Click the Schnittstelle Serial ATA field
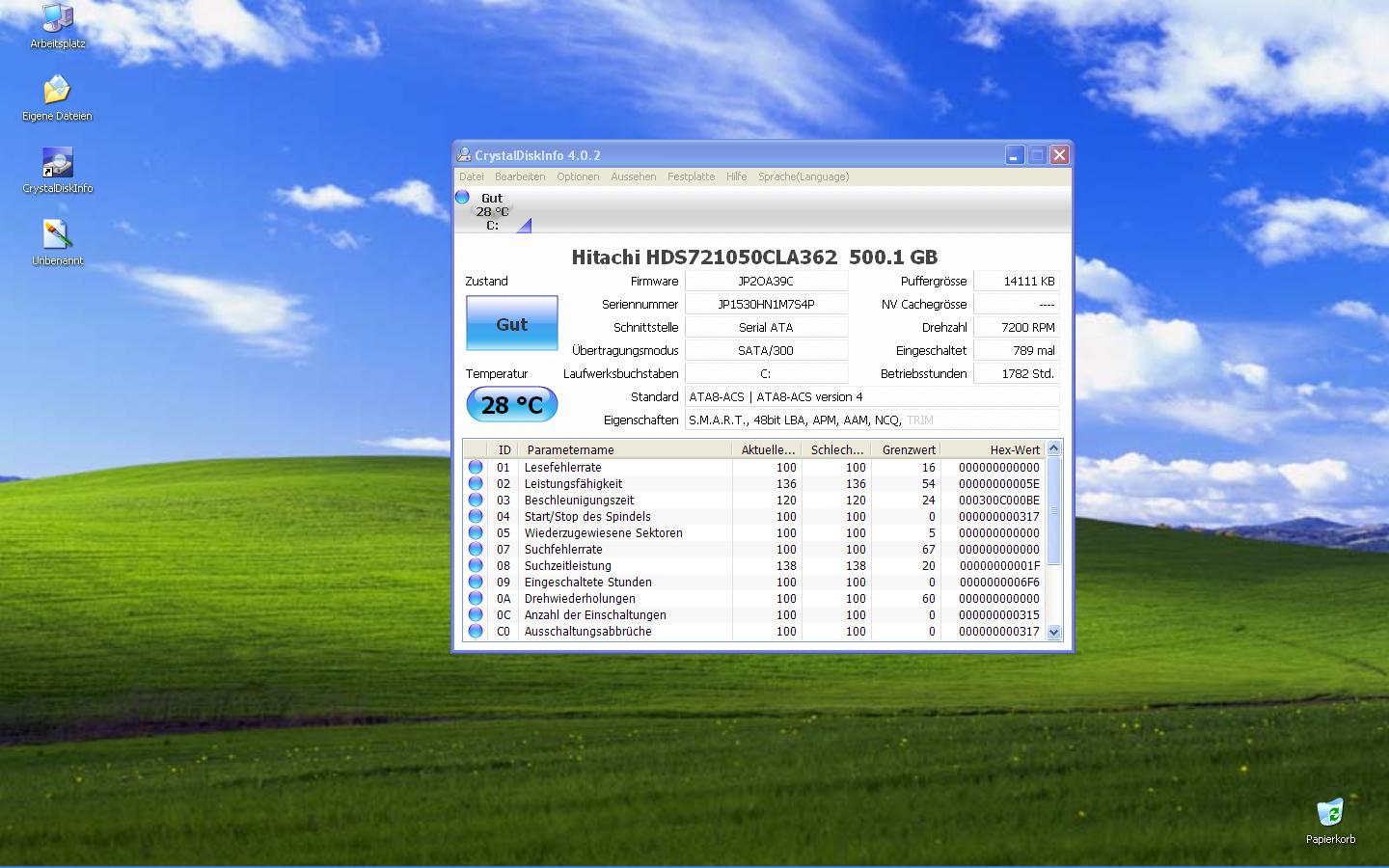This screenshot has height=868, width=1389. coord(766,327)
